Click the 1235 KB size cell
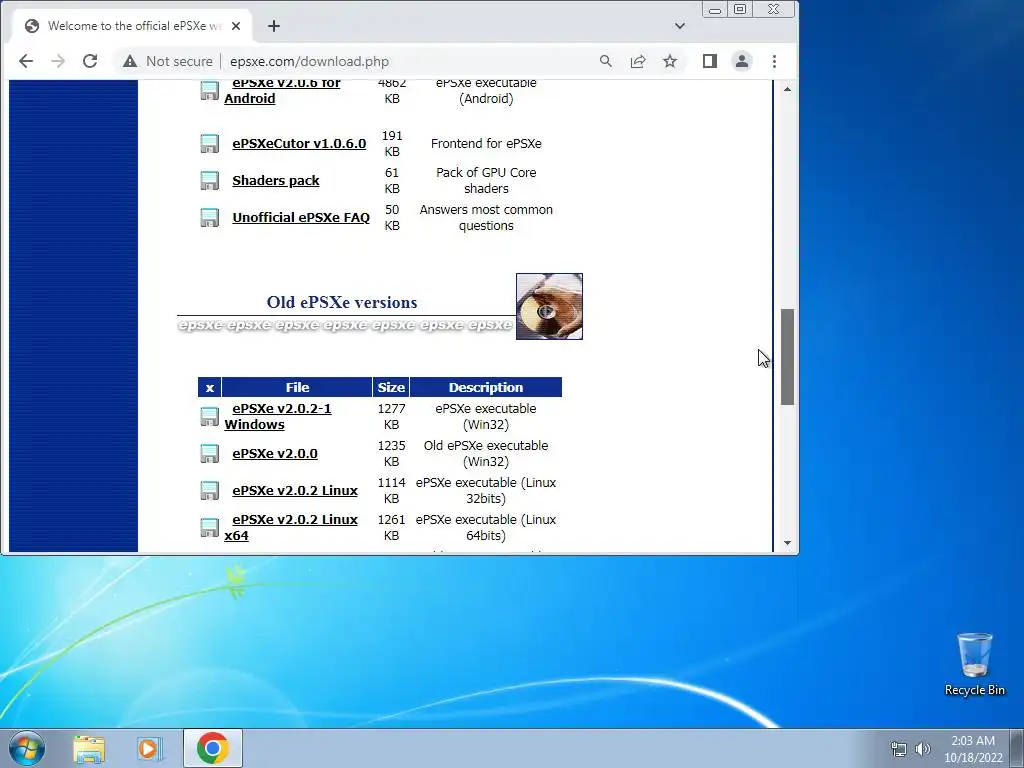Image resolution: width=1024 pixels, height=768 pixels. click(391, 454)
